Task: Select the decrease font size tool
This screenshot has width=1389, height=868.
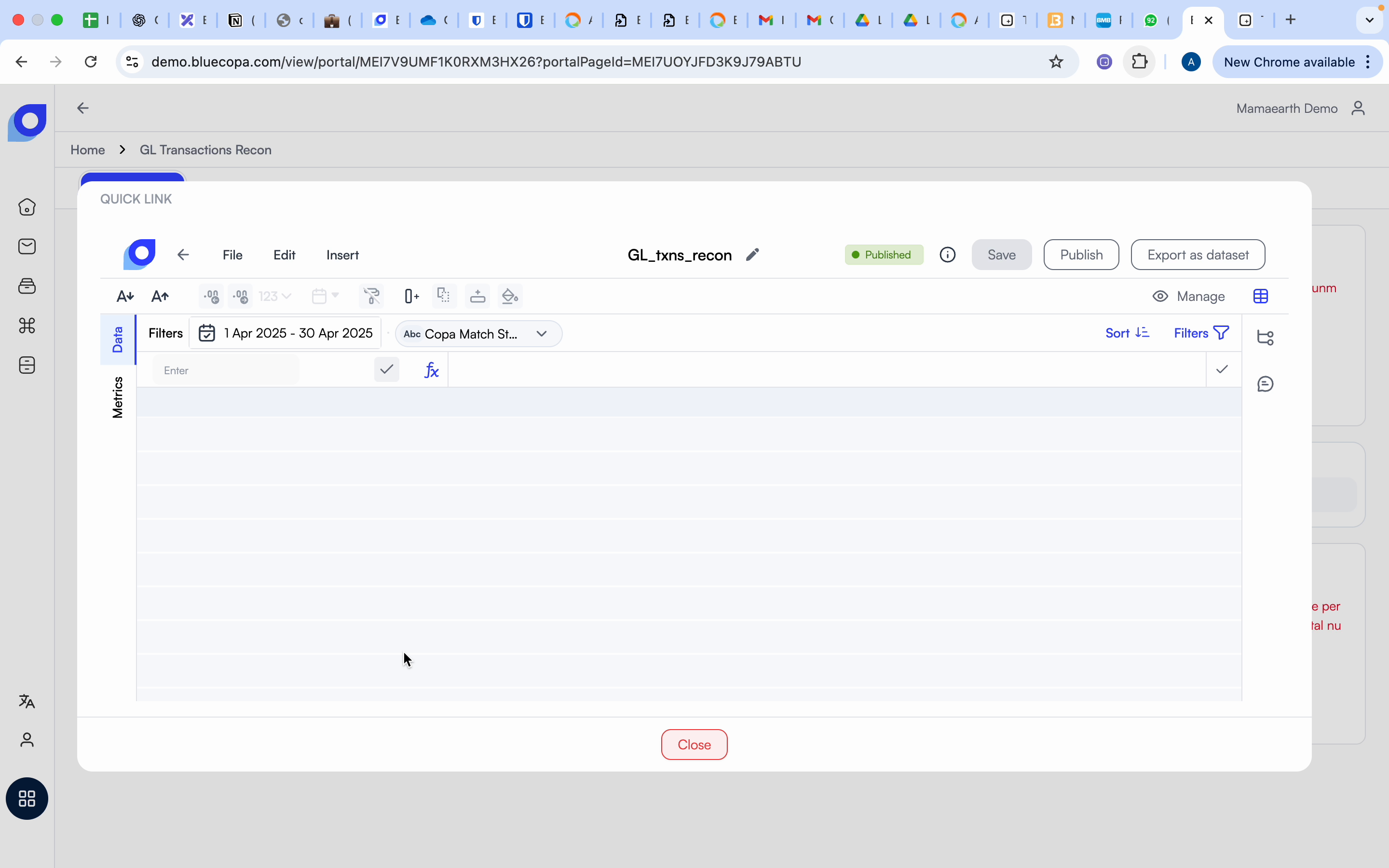Action: click(124, 296)
